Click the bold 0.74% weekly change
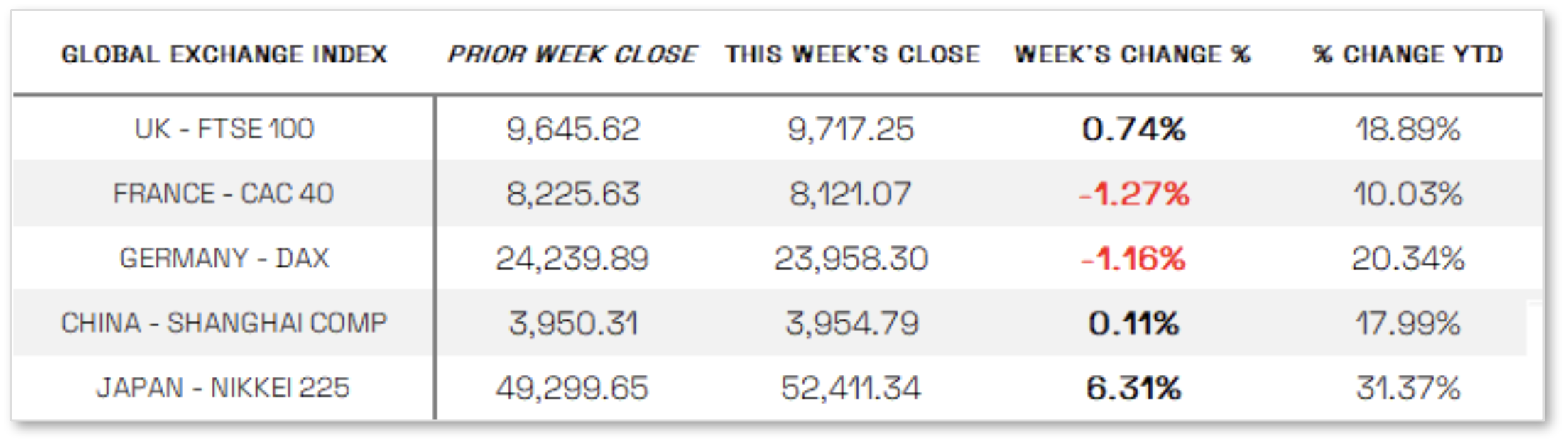 pos(1133,129)
